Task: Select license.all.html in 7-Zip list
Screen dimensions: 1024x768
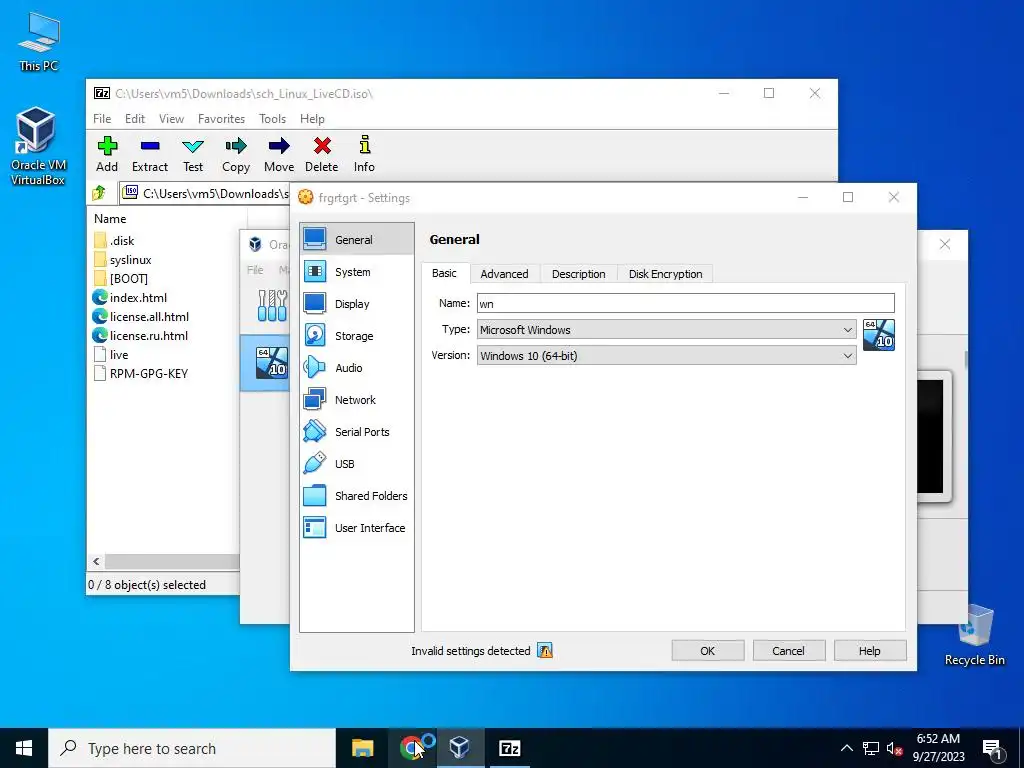Action: point(141,316)
